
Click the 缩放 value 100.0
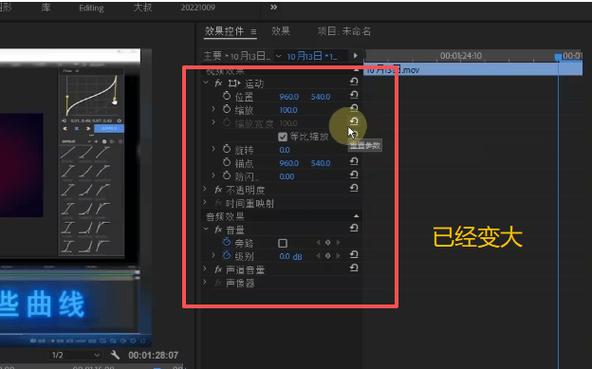pos(288,110)
